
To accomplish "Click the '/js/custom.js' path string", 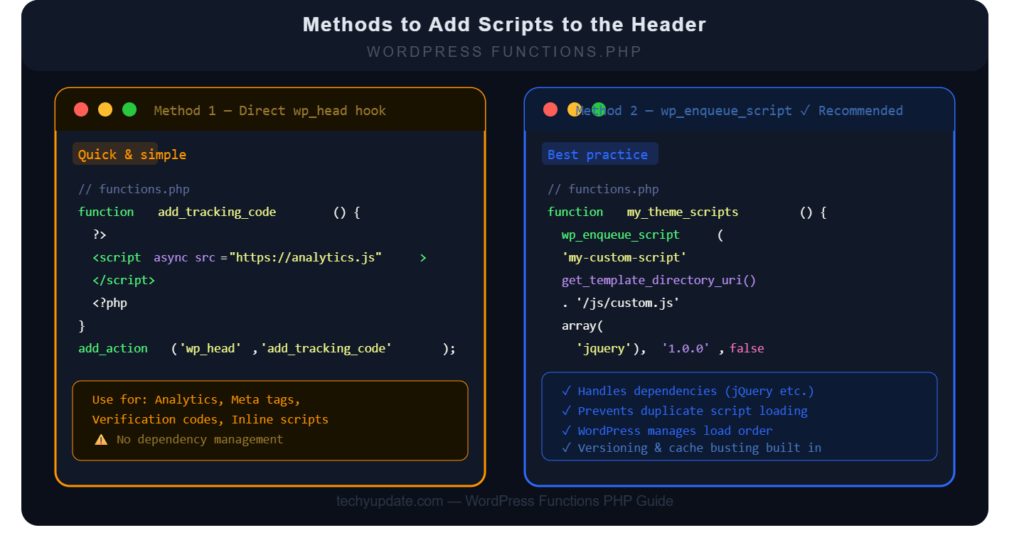I will point(628,303).
